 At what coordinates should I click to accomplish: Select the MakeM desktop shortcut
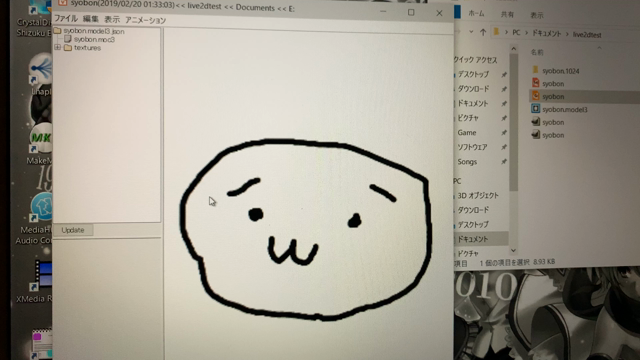point(40,143)
